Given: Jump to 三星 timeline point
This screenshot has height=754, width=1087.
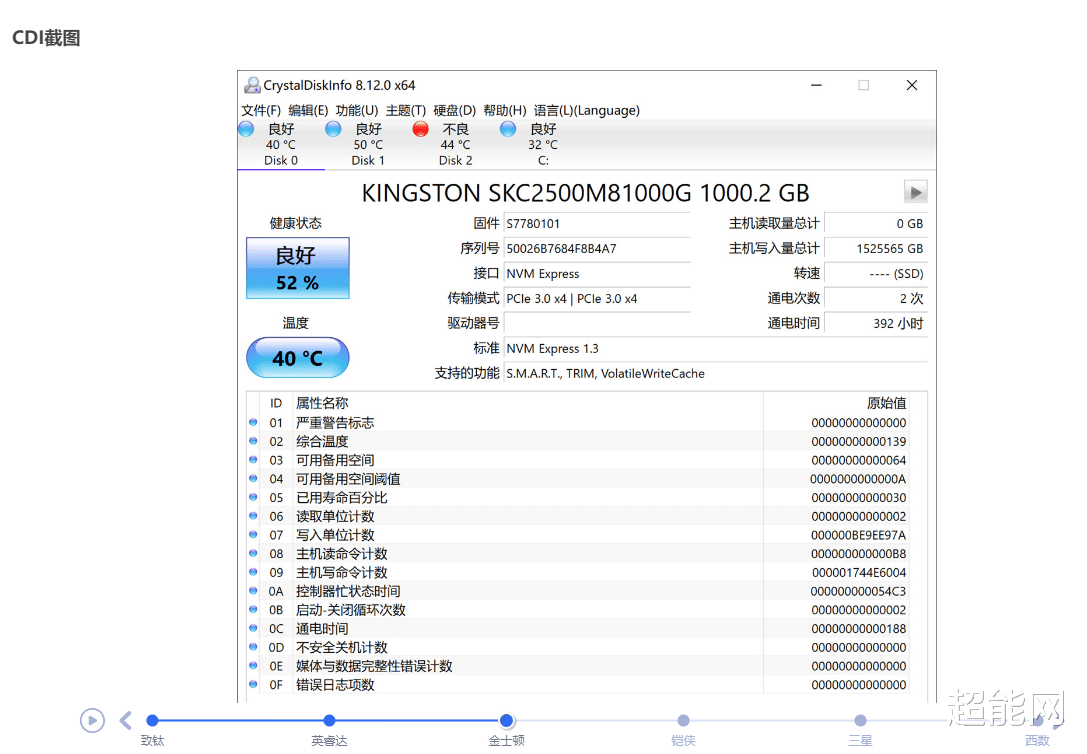Looking at the screenshot, I should [x=860, y=721].
